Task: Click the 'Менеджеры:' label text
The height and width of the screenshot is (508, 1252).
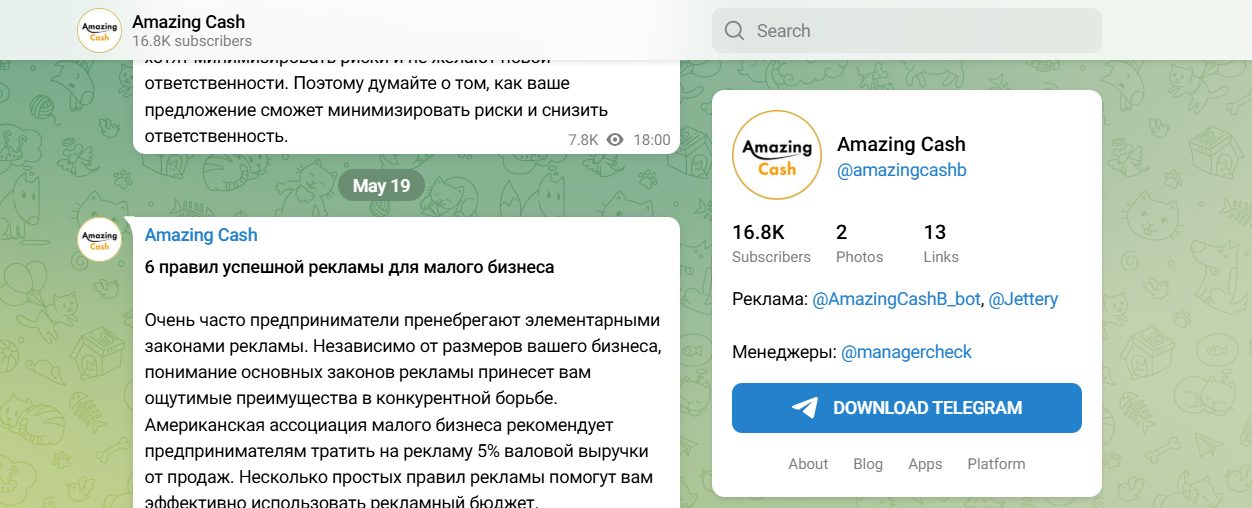Action: coord(784,352)
